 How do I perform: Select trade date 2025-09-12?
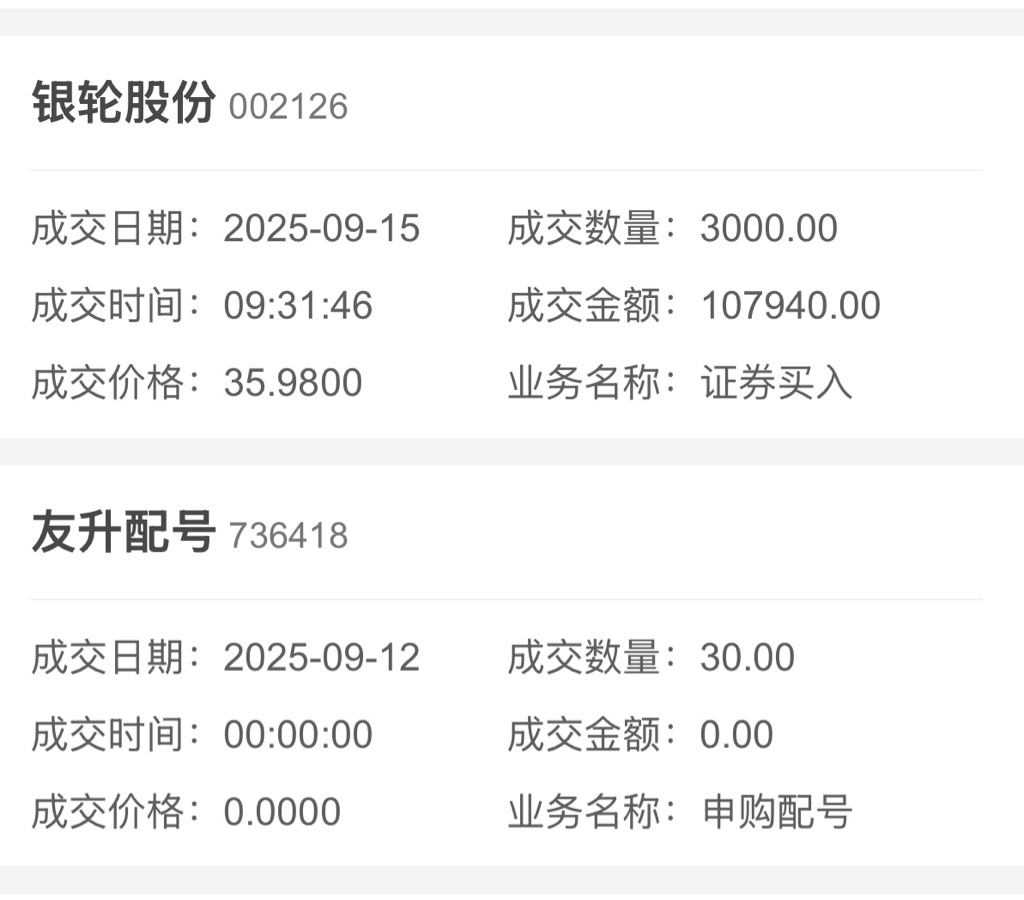[321, 657]
